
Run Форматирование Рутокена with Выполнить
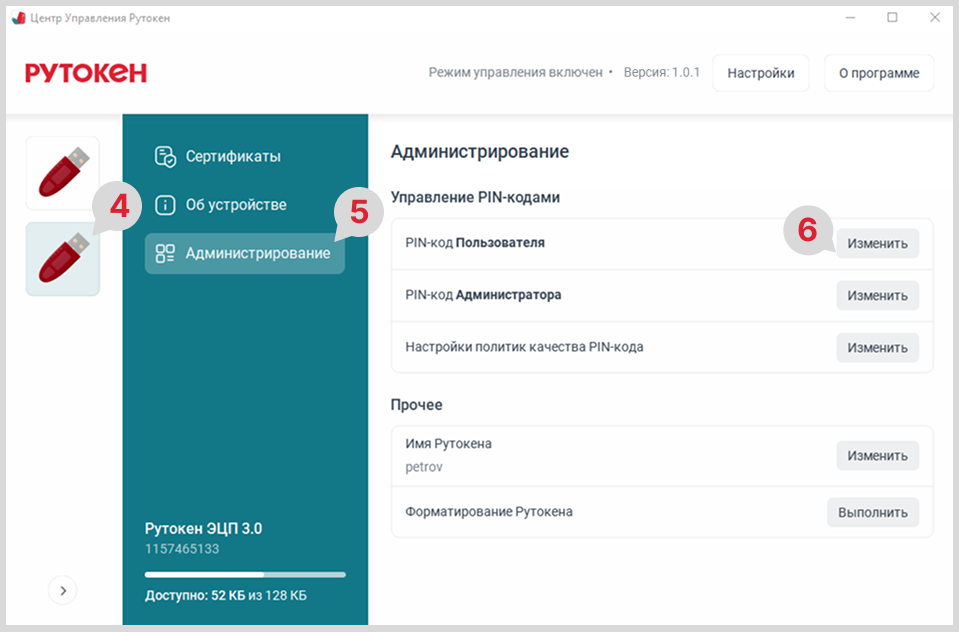pos(872,512)
